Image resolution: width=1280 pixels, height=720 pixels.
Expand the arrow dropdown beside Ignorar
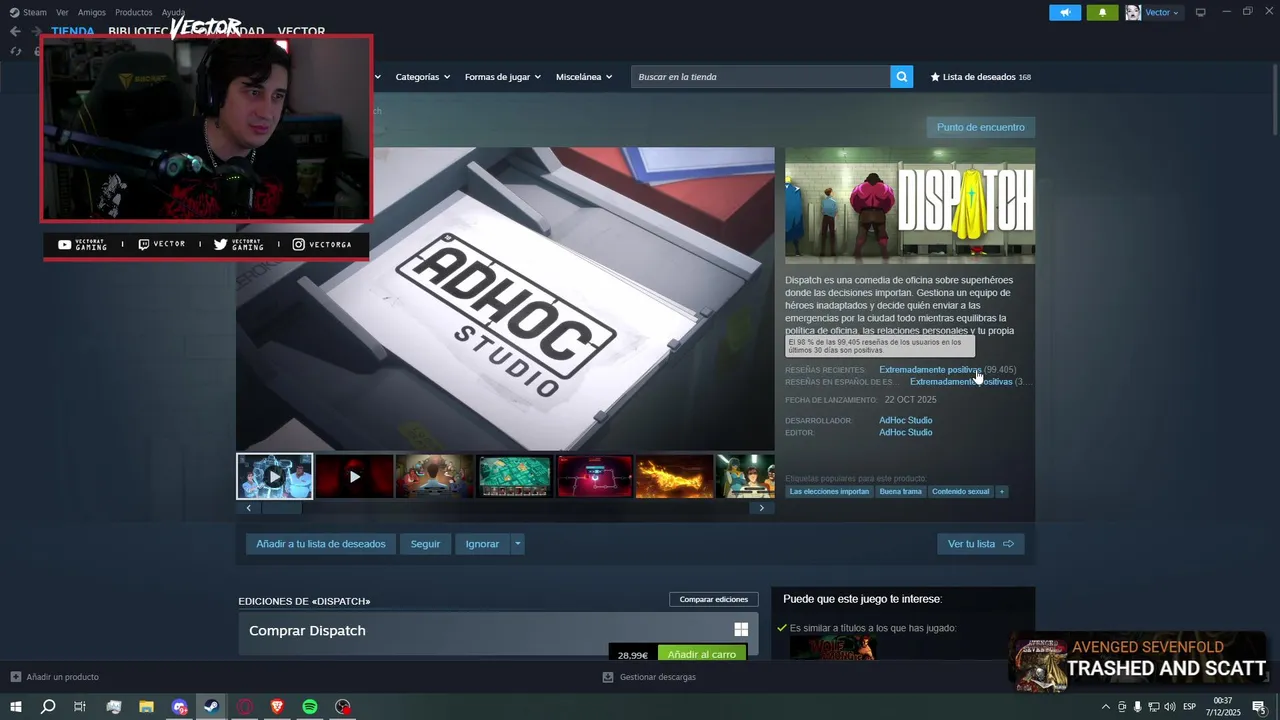[517, 544]
